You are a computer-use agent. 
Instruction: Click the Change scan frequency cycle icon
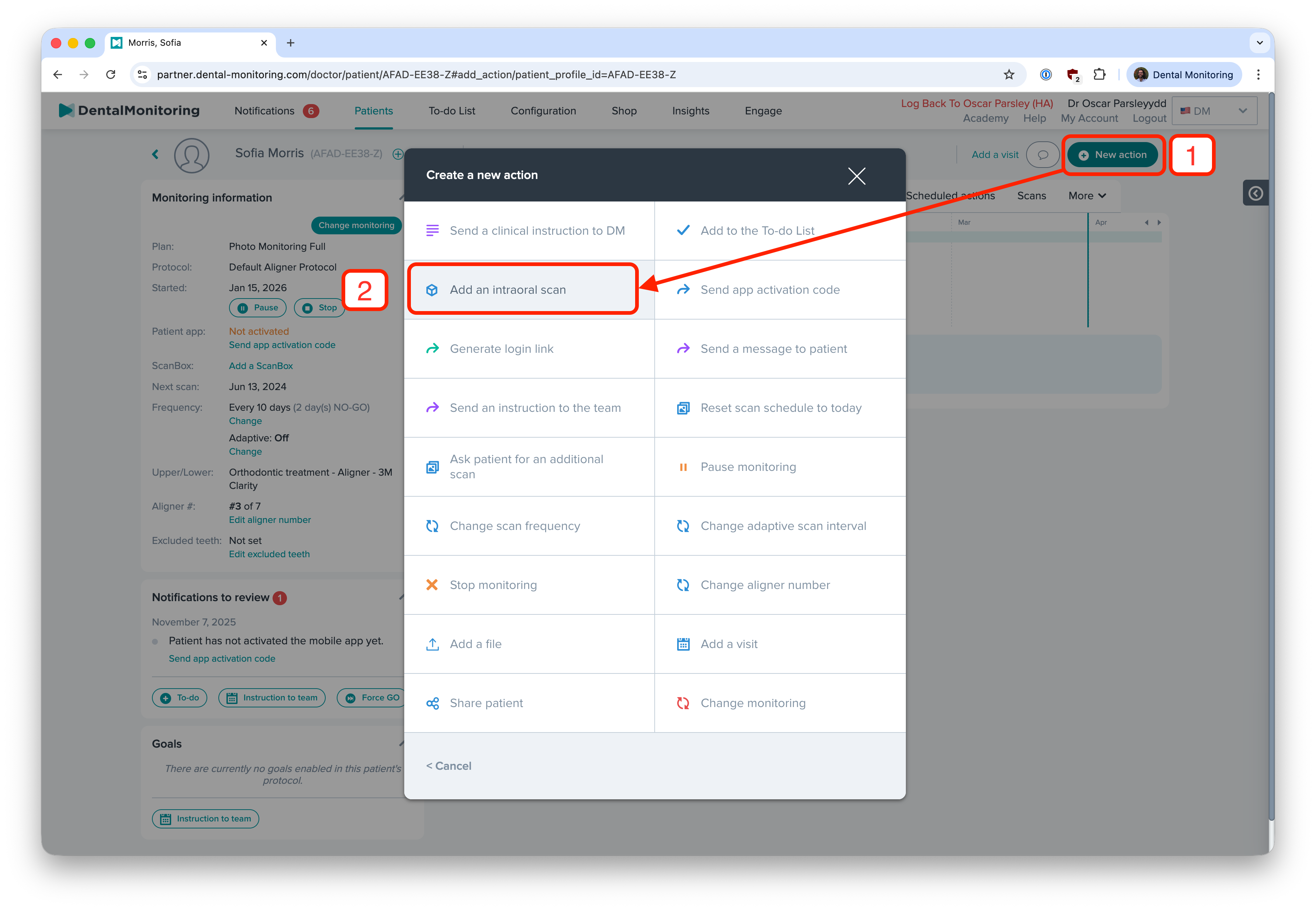click(x=433, y=526)
